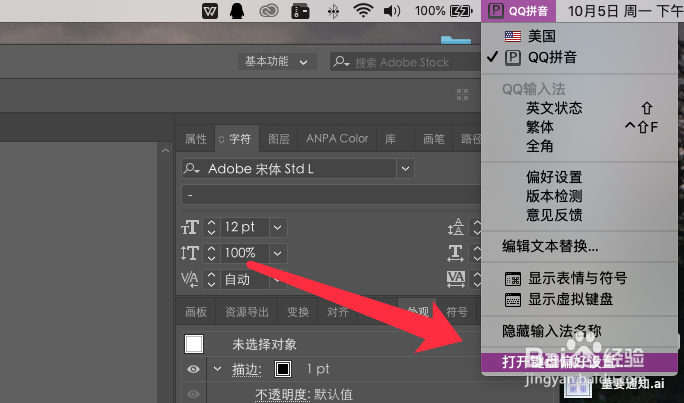Switch to 变换 tab
Viewport: 684px width, 403px height.
click(298, 312)
